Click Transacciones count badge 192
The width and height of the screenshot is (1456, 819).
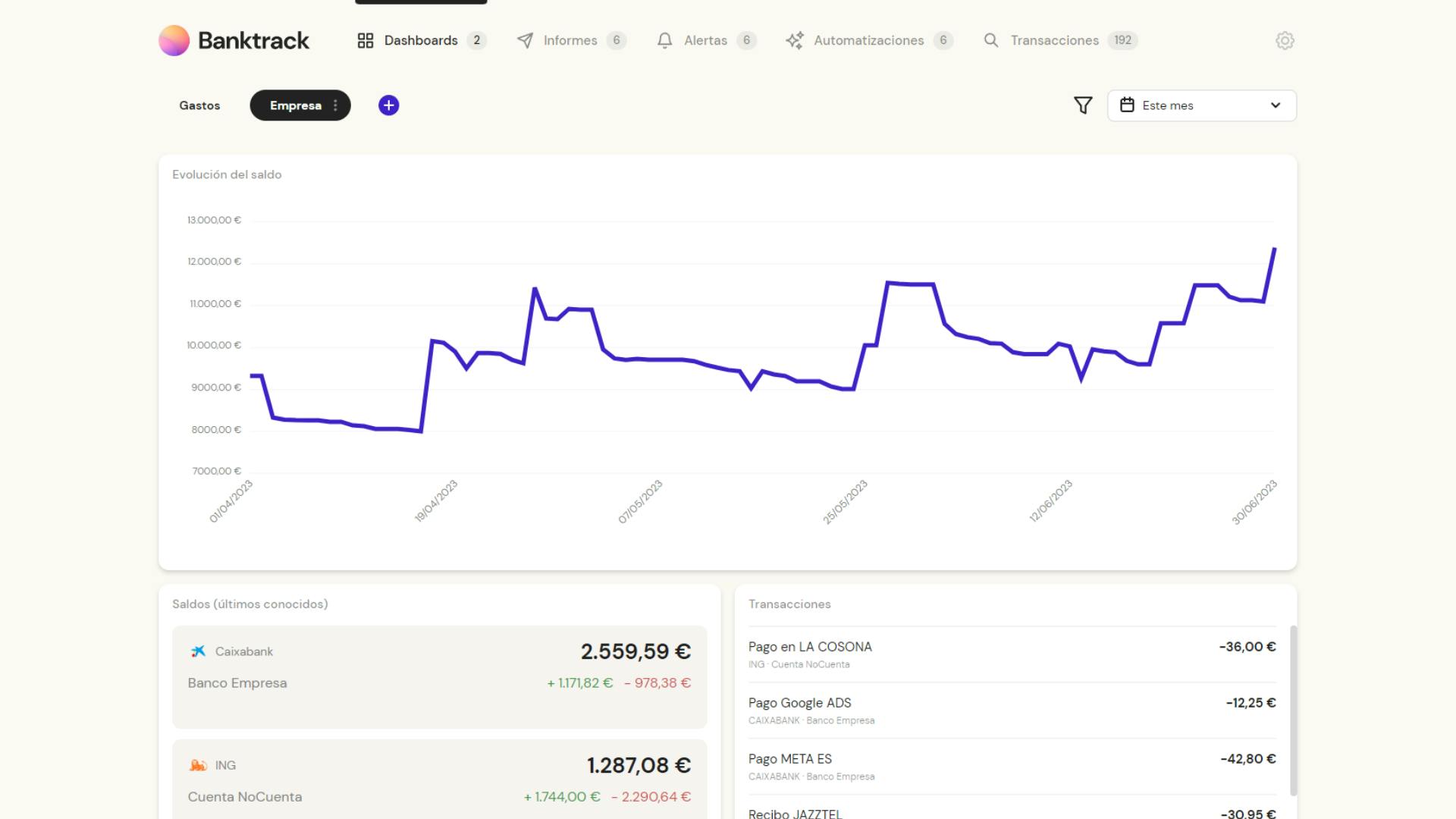(1122, 40)
